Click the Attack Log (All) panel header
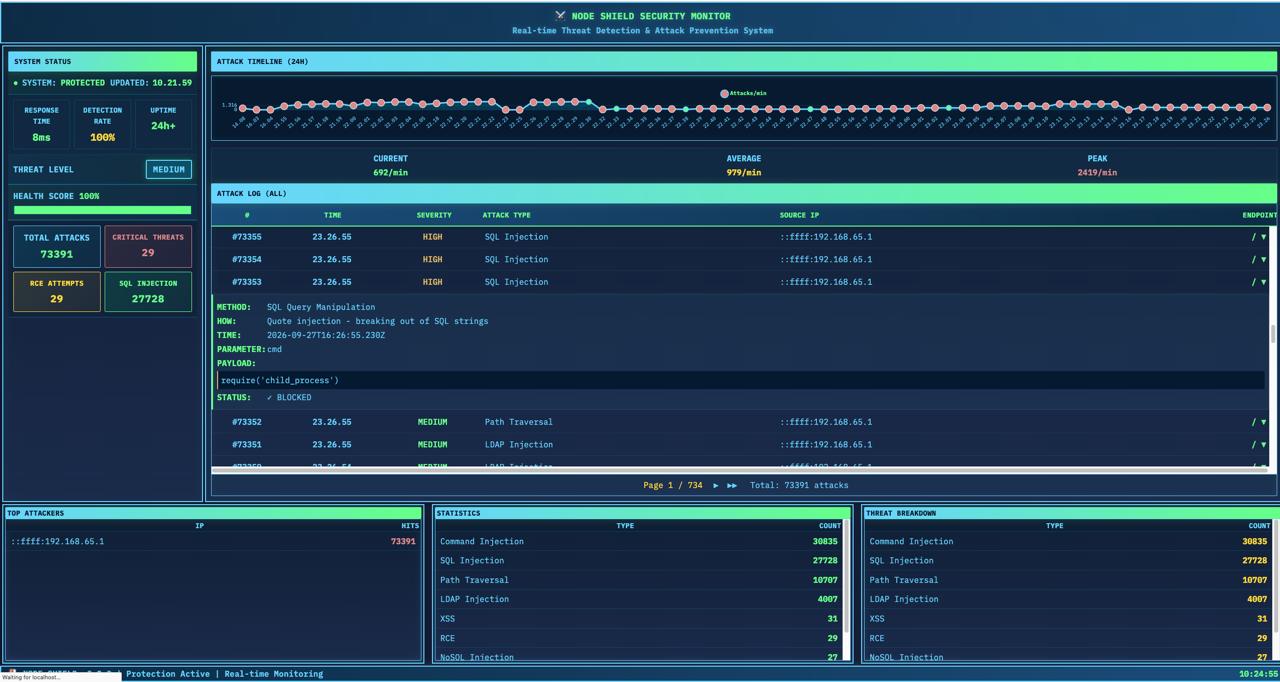This screenshot has height=682, width=1280. click(x=744, y=193)
